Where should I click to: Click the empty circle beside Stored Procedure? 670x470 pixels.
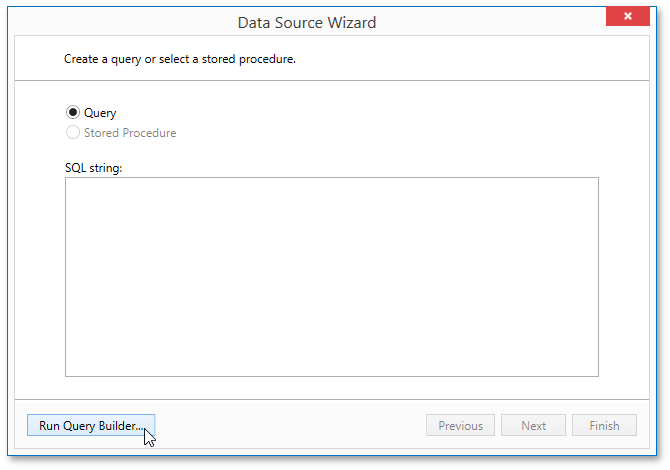click(x=73, y=133)
